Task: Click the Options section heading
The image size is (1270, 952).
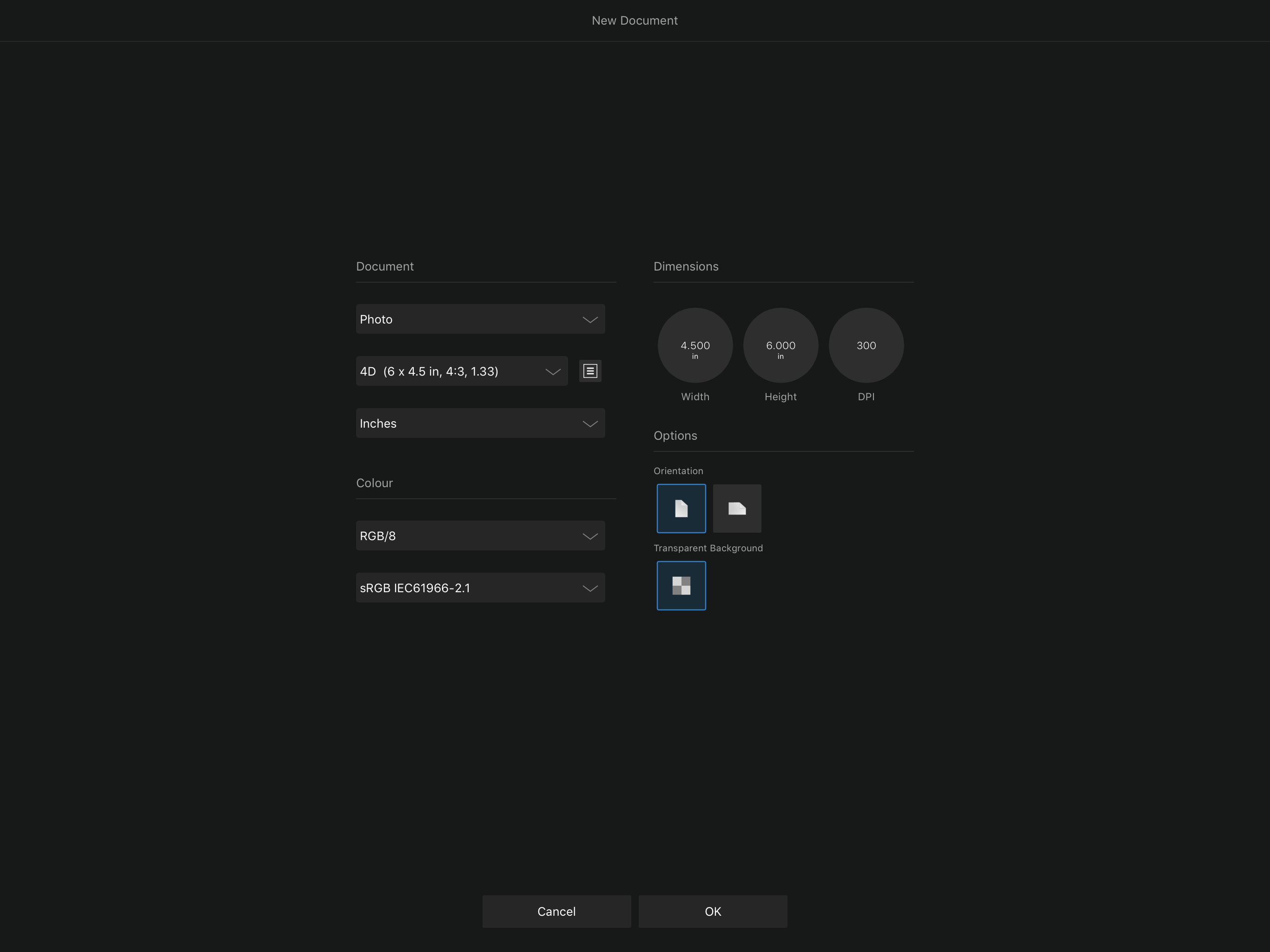Action: 675,436
